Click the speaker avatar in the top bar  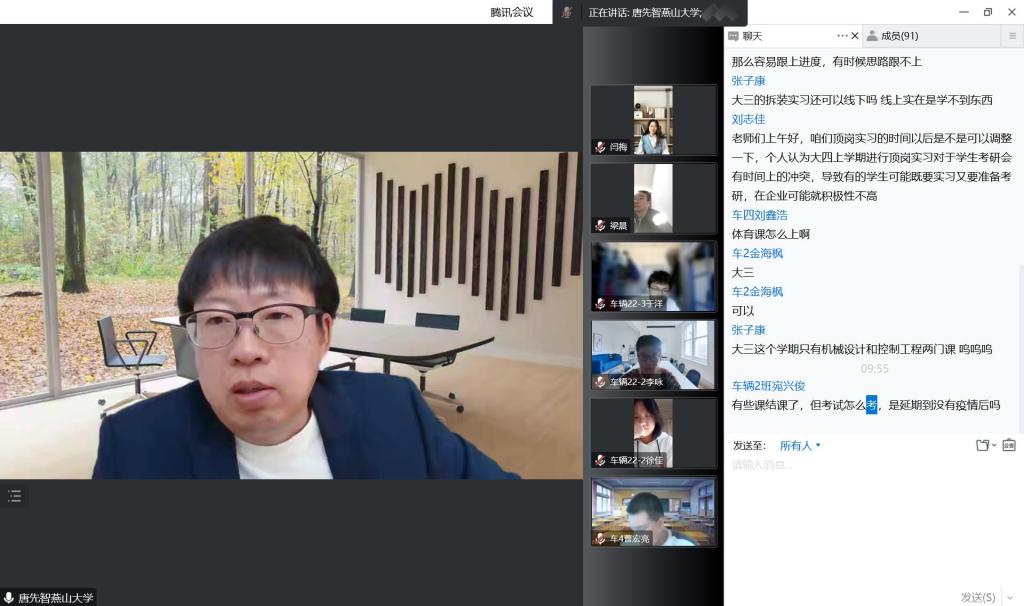pos(567,12)
